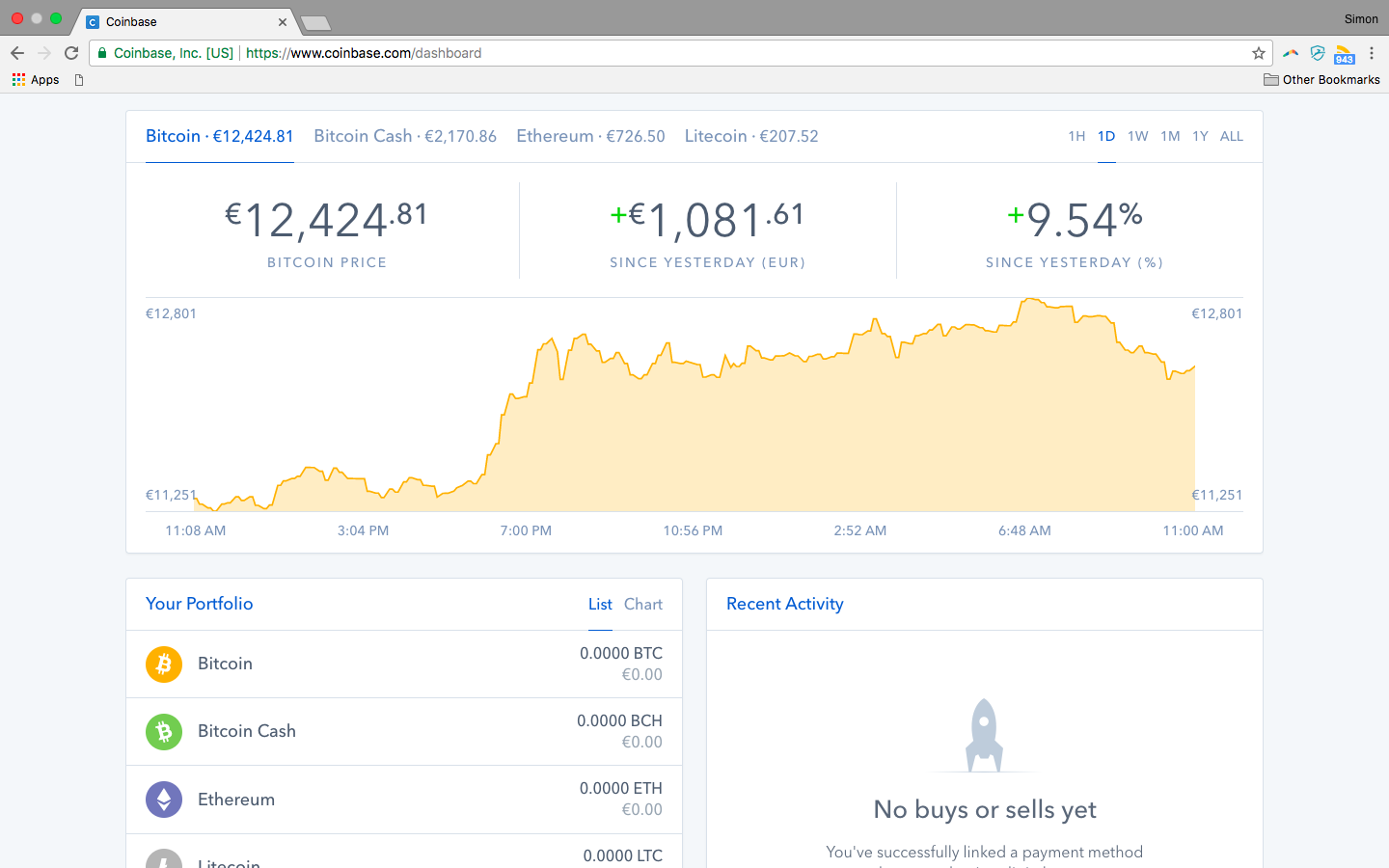The height and width of the screenshot is (868, 1389).
Task: Click the 7:00 PM time label on chart
Action: (x=526, y=530)
